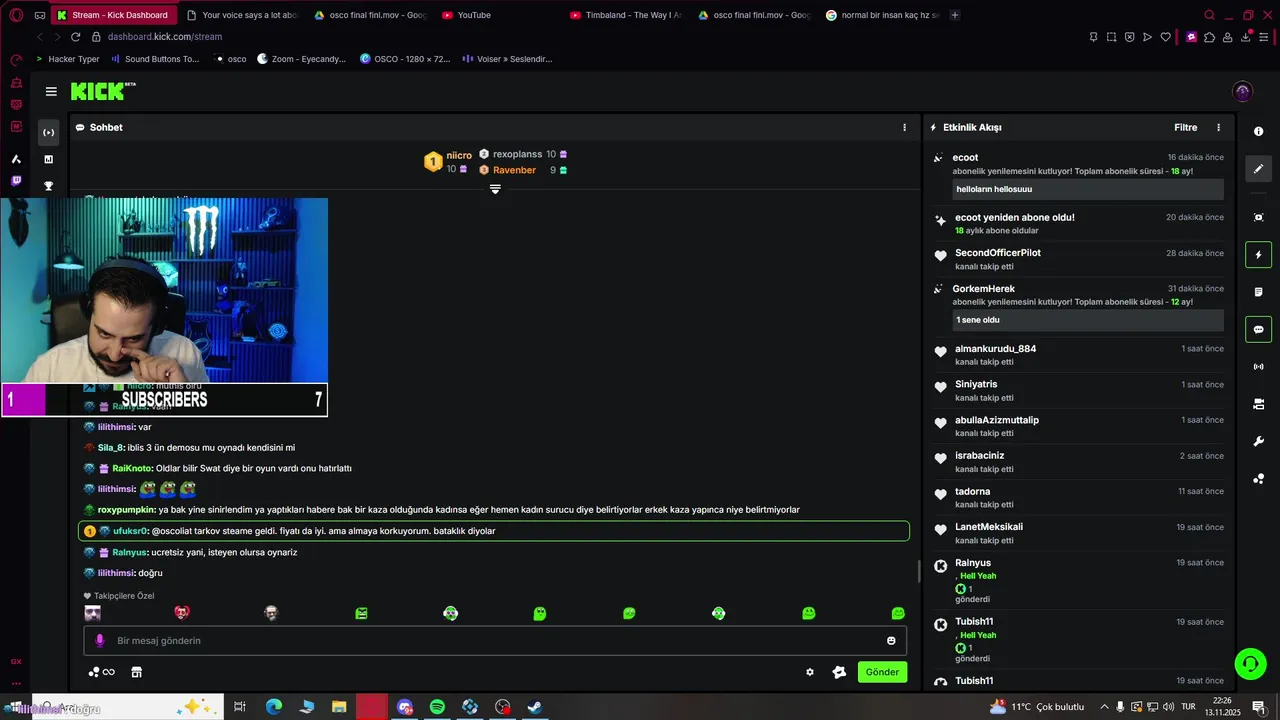
Task: Open the video camera icon in right sidebar
Action: pyautogui.click(x=1258, y=404)
